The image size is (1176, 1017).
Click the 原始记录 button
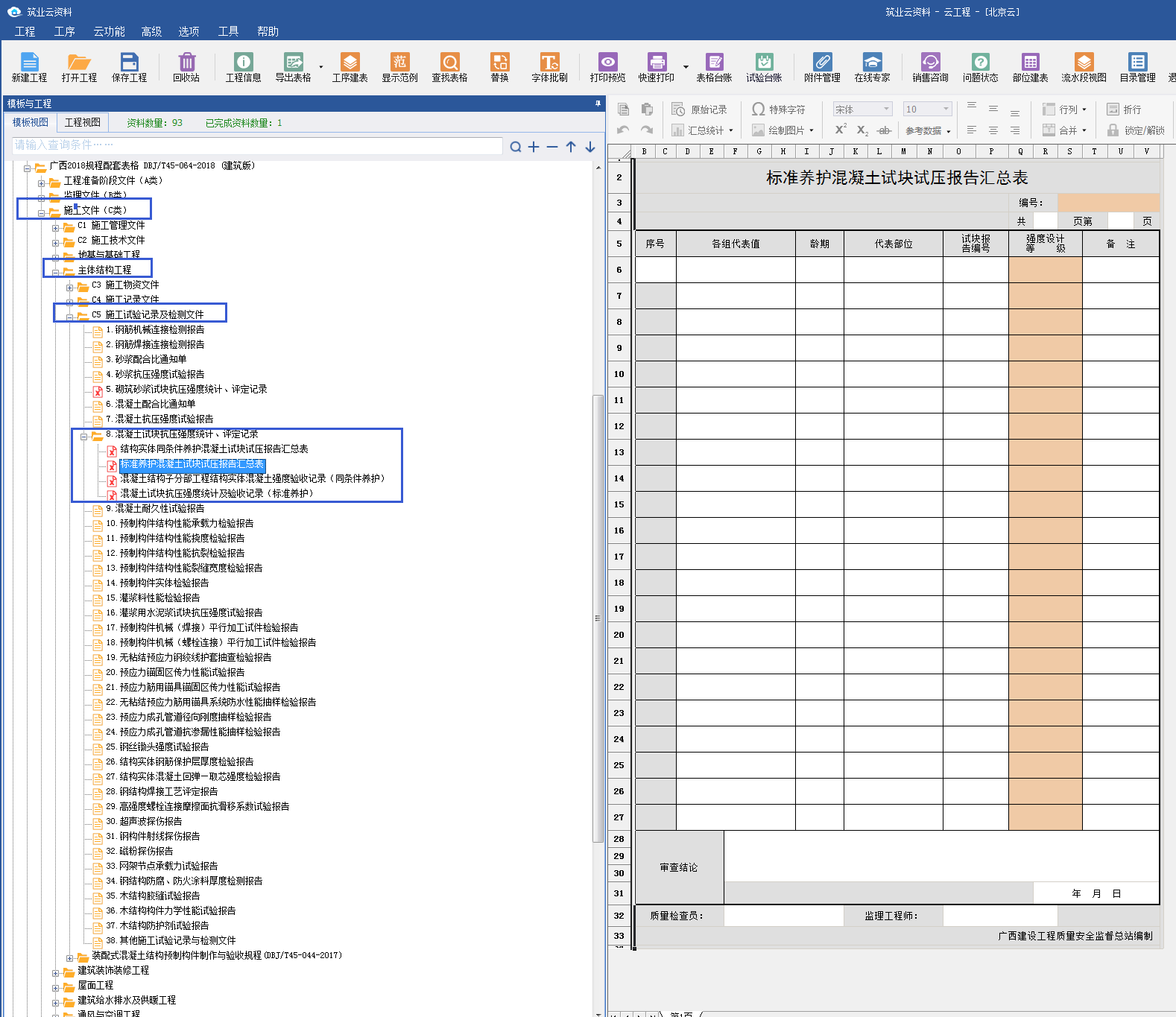pyautogui.click(x=699, y=110)
